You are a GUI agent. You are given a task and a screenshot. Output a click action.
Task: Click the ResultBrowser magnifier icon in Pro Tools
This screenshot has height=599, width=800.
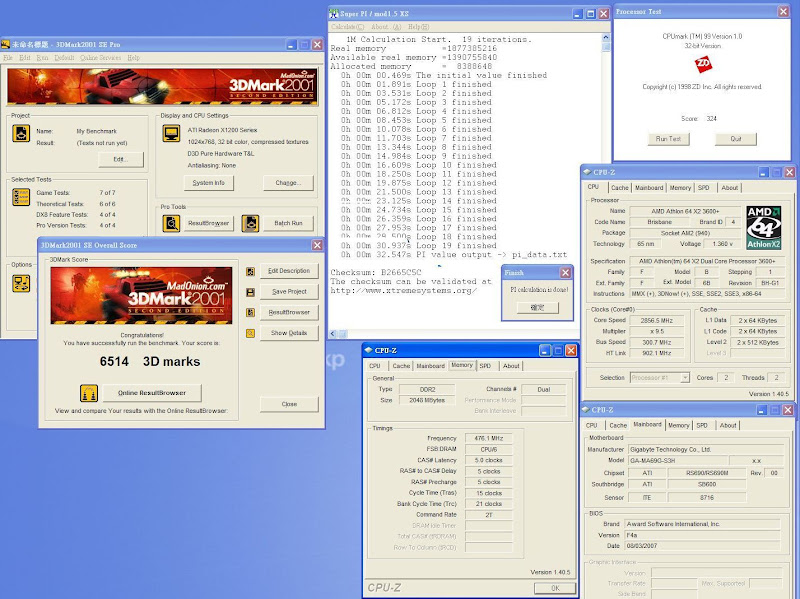[171, 223]
